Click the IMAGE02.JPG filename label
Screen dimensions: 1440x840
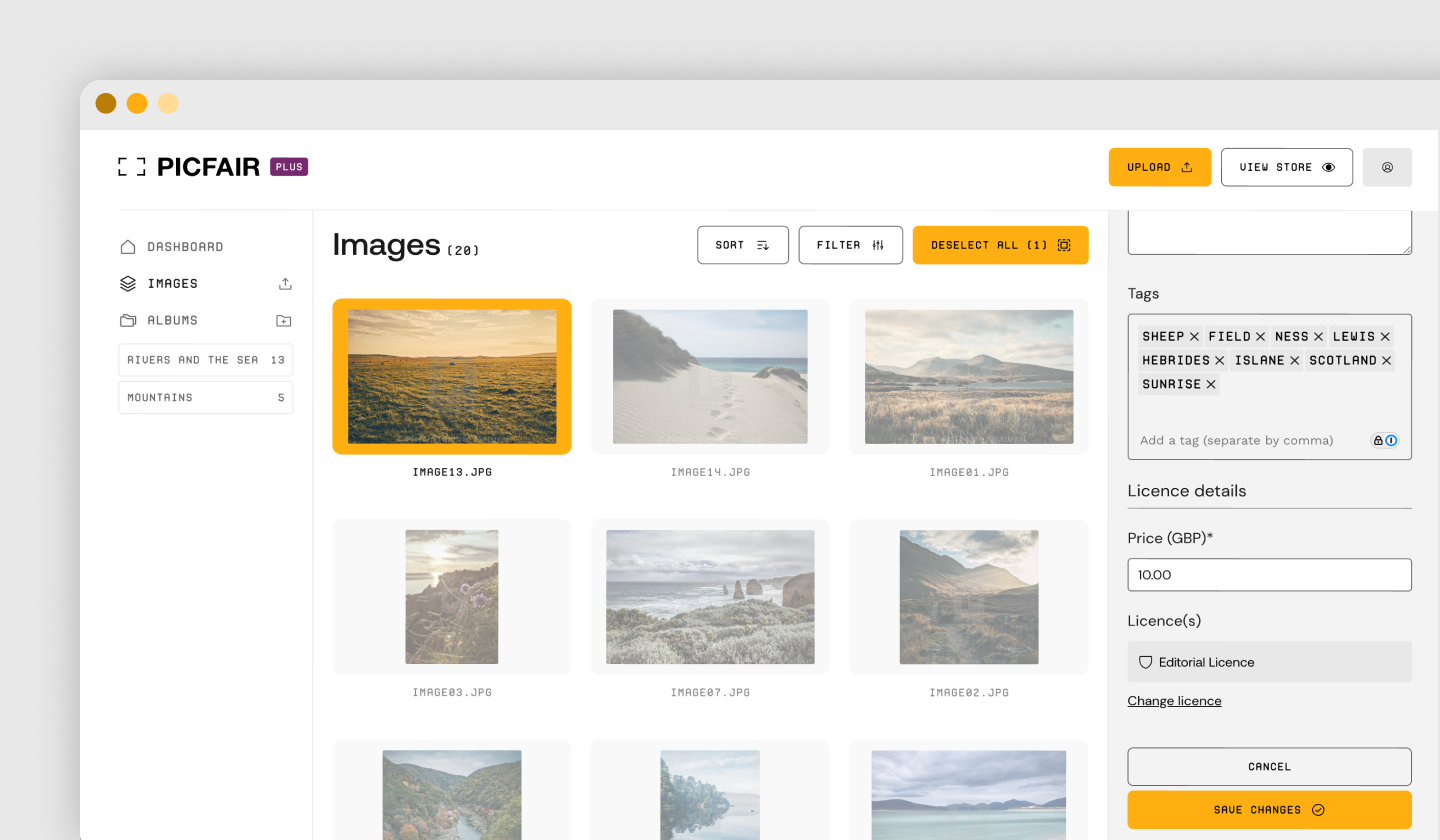tap(969, 692)
